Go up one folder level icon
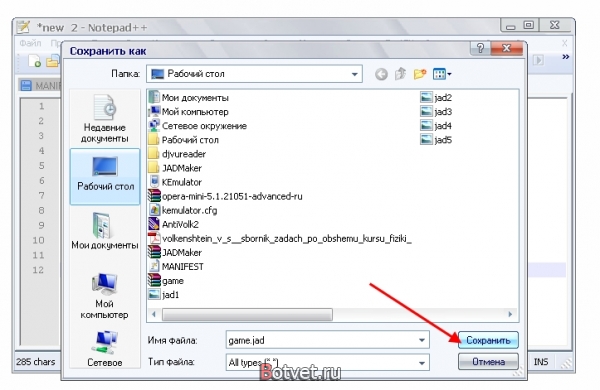 coord(400,73)
